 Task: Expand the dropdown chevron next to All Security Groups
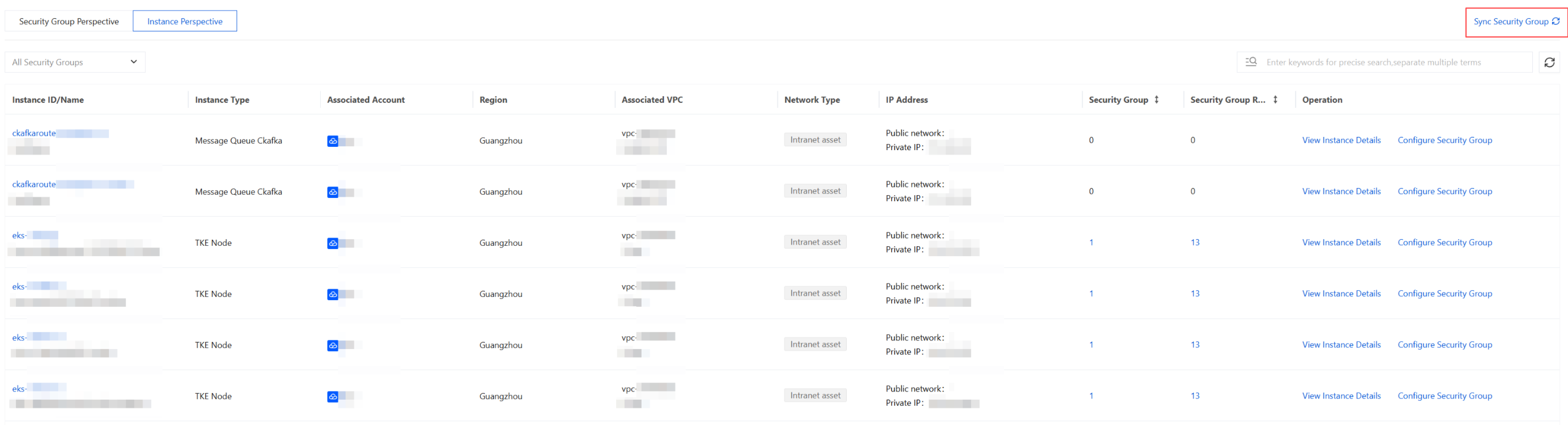click(133, 61)
